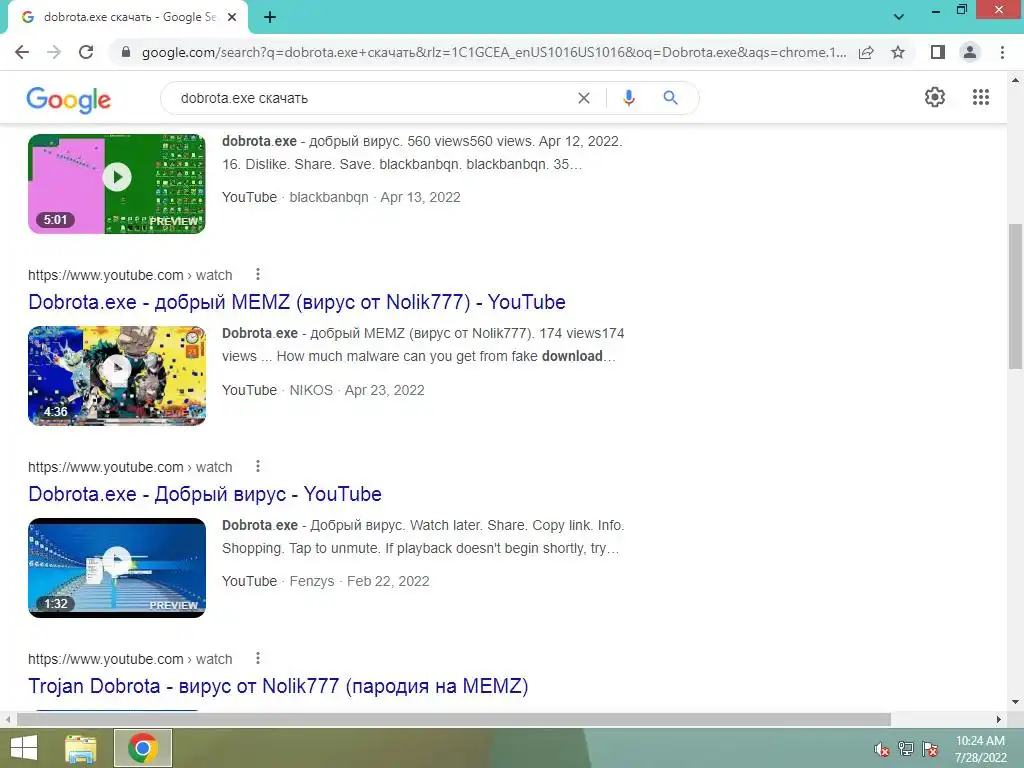Click the browser forward arrow
This screenshot has width=1024, height=768.
tap(54, 52)
